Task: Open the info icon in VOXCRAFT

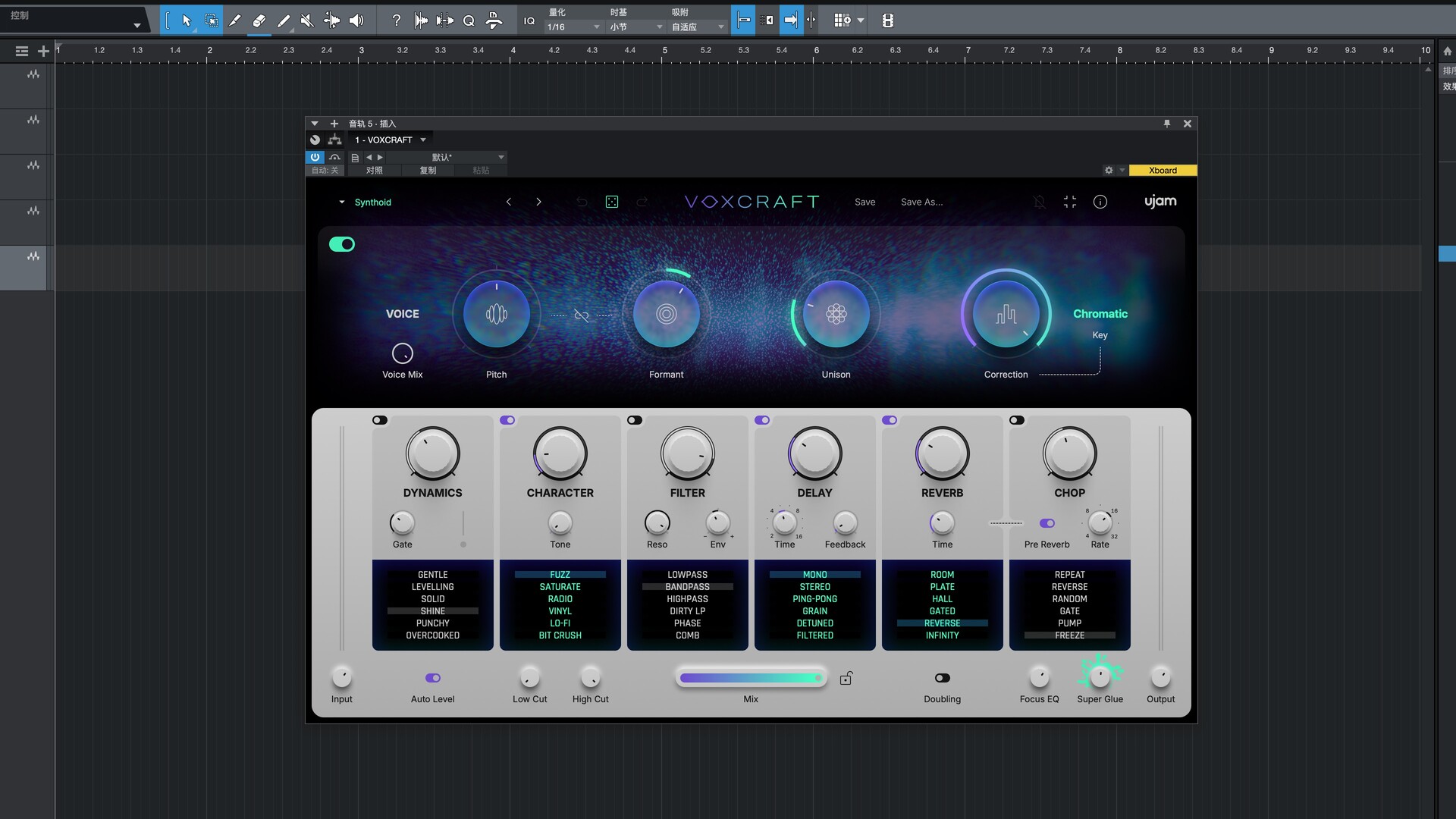Action: point(1100,202)
